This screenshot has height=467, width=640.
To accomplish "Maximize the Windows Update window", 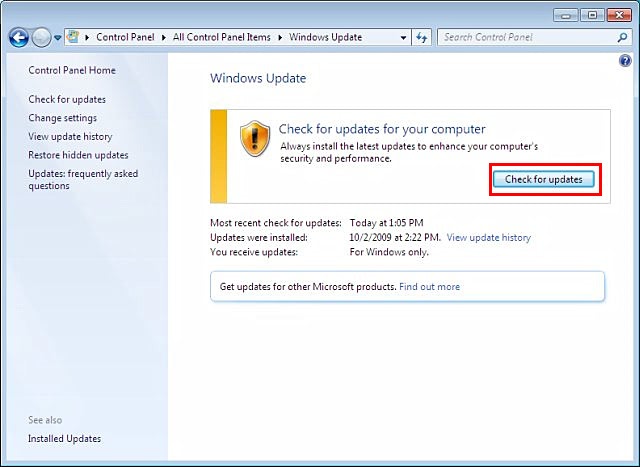I will pyautogui.click(x=592, y=16).
